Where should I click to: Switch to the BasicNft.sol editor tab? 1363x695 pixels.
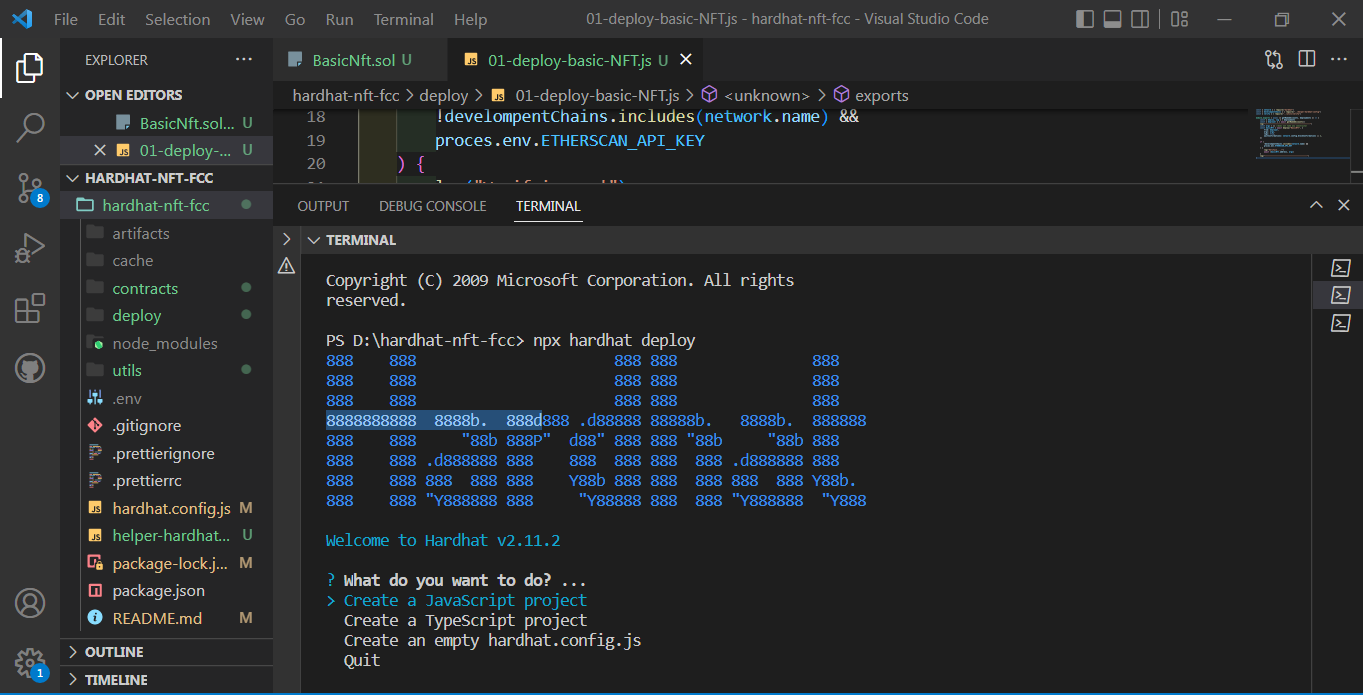(x=360, y=60)
